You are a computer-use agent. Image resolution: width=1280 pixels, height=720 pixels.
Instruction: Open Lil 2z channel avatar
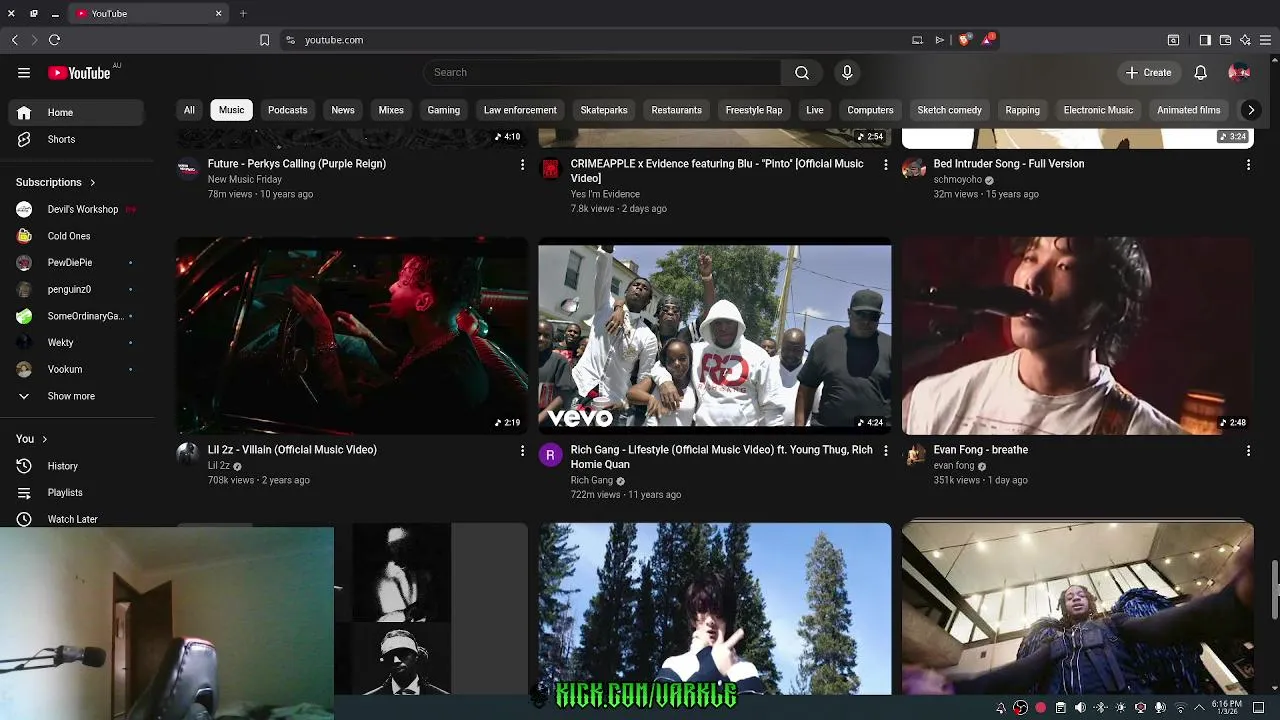click(187, 456)
